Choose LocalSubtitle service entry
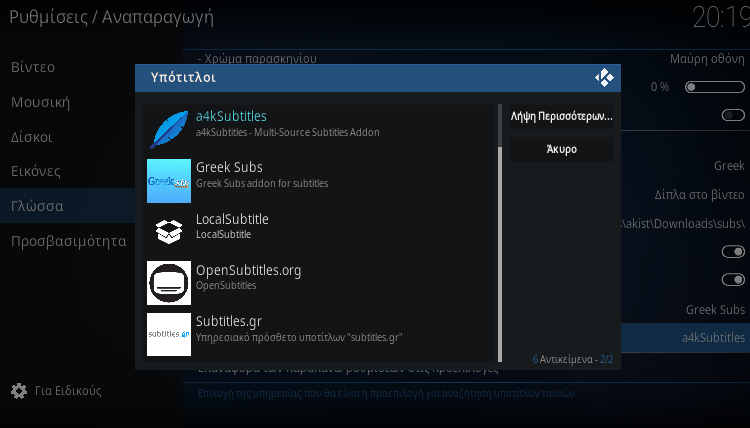750x428 pixels. tap(319, 232)
